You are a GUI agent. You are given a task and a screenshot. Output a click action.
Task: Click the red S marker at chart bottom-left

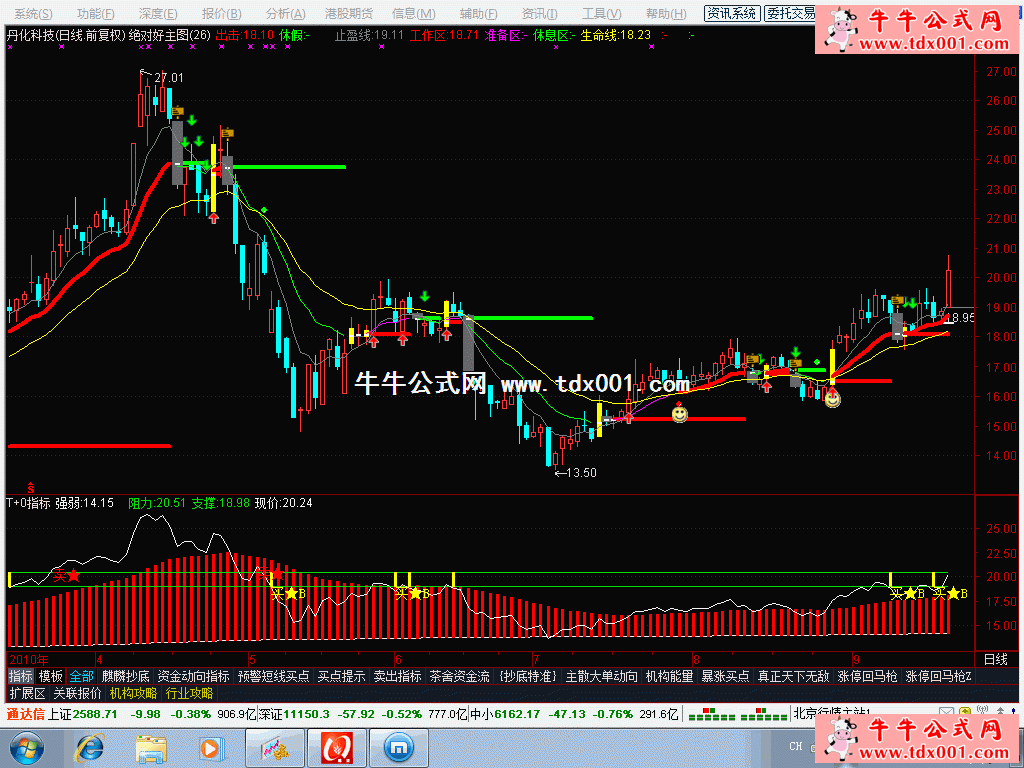click(x=31, y=487)
